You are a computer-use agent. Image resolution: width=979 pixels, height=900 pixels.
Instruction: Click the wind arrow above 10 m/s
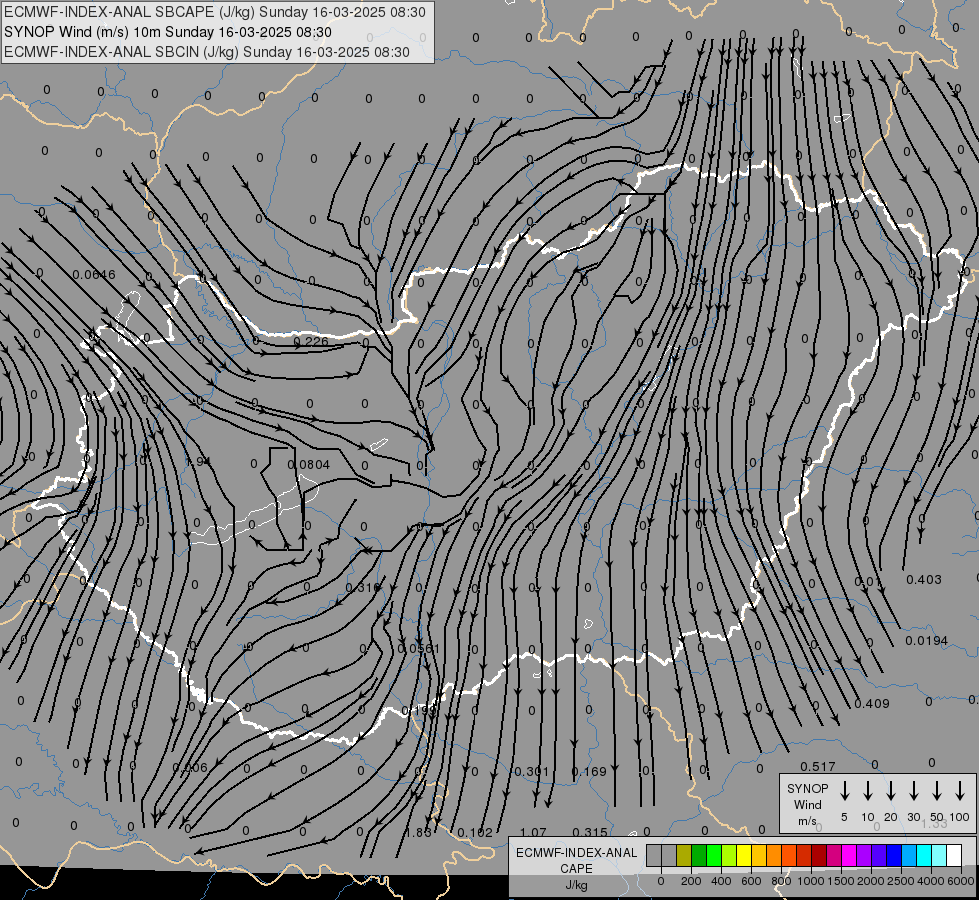point(868,791)
